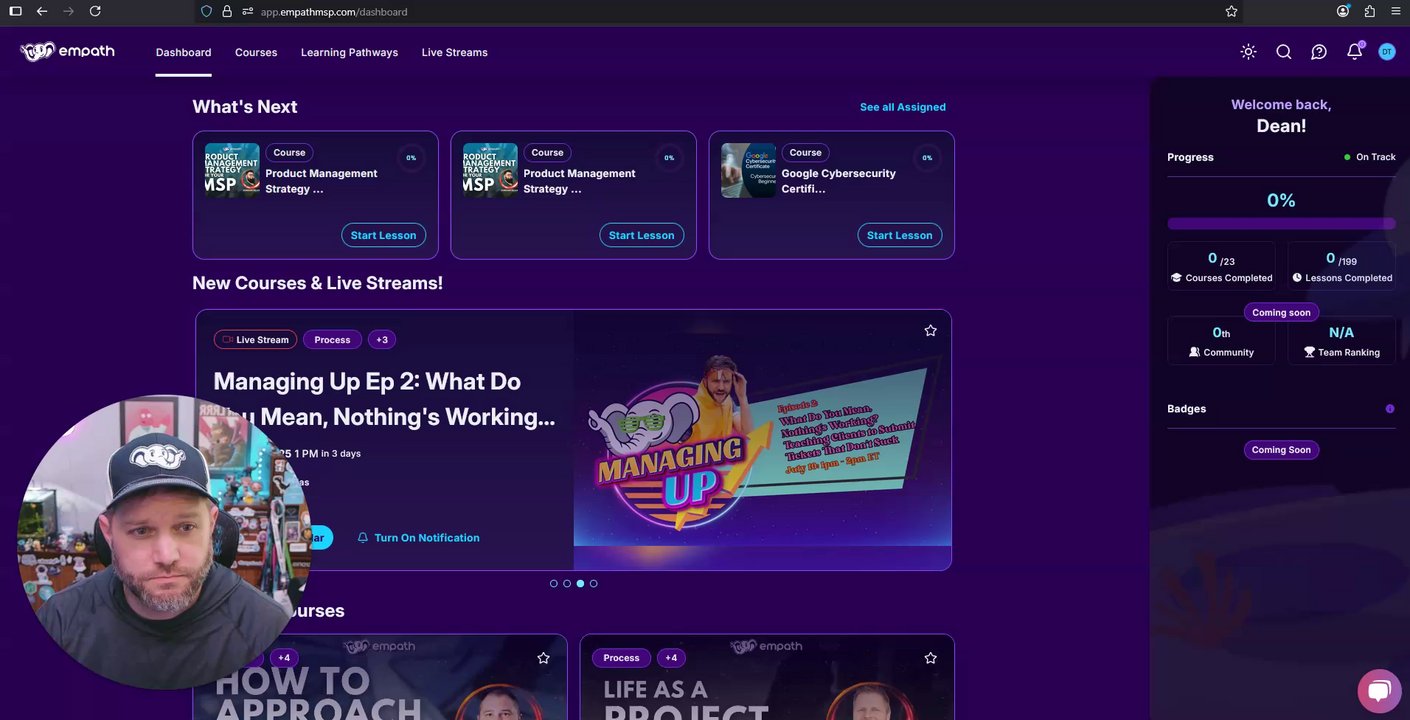Select the first carousel dot
1410x720 pixels.
554,584
